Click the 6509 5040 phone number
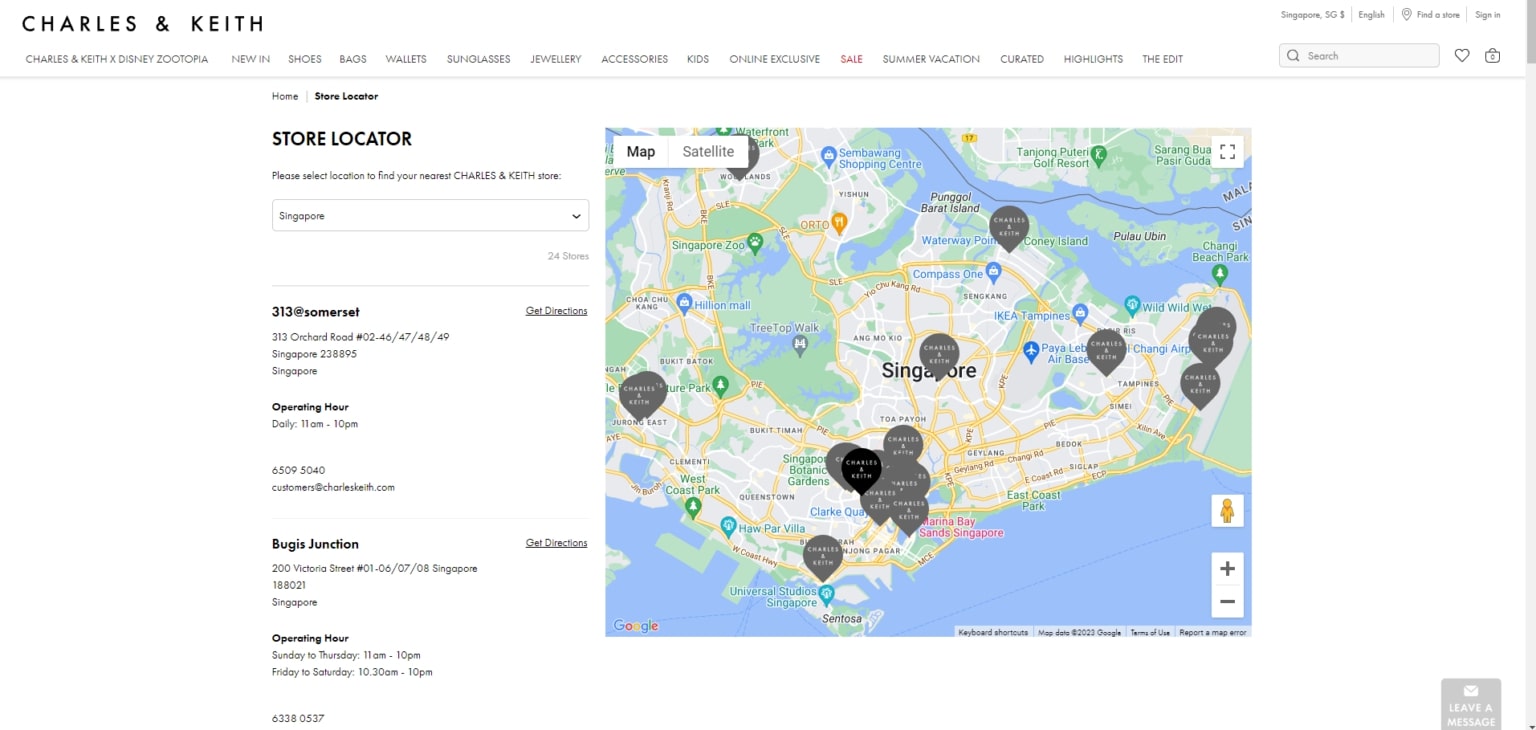1536x730 pixels. [298, 470]
